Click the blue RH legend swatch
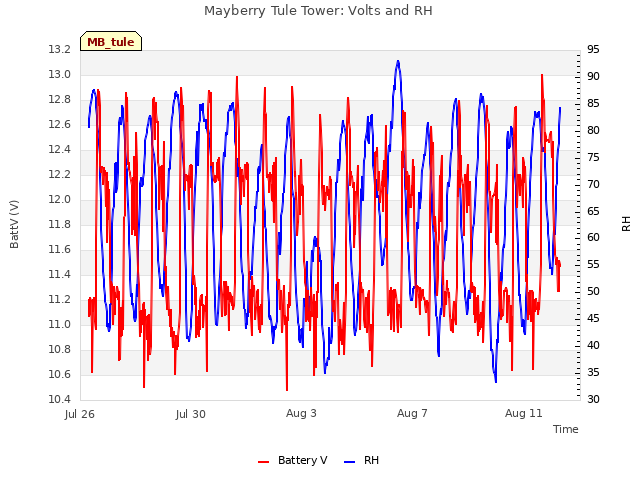The height and width of the screenshot is (480, 640). point(350,462)
